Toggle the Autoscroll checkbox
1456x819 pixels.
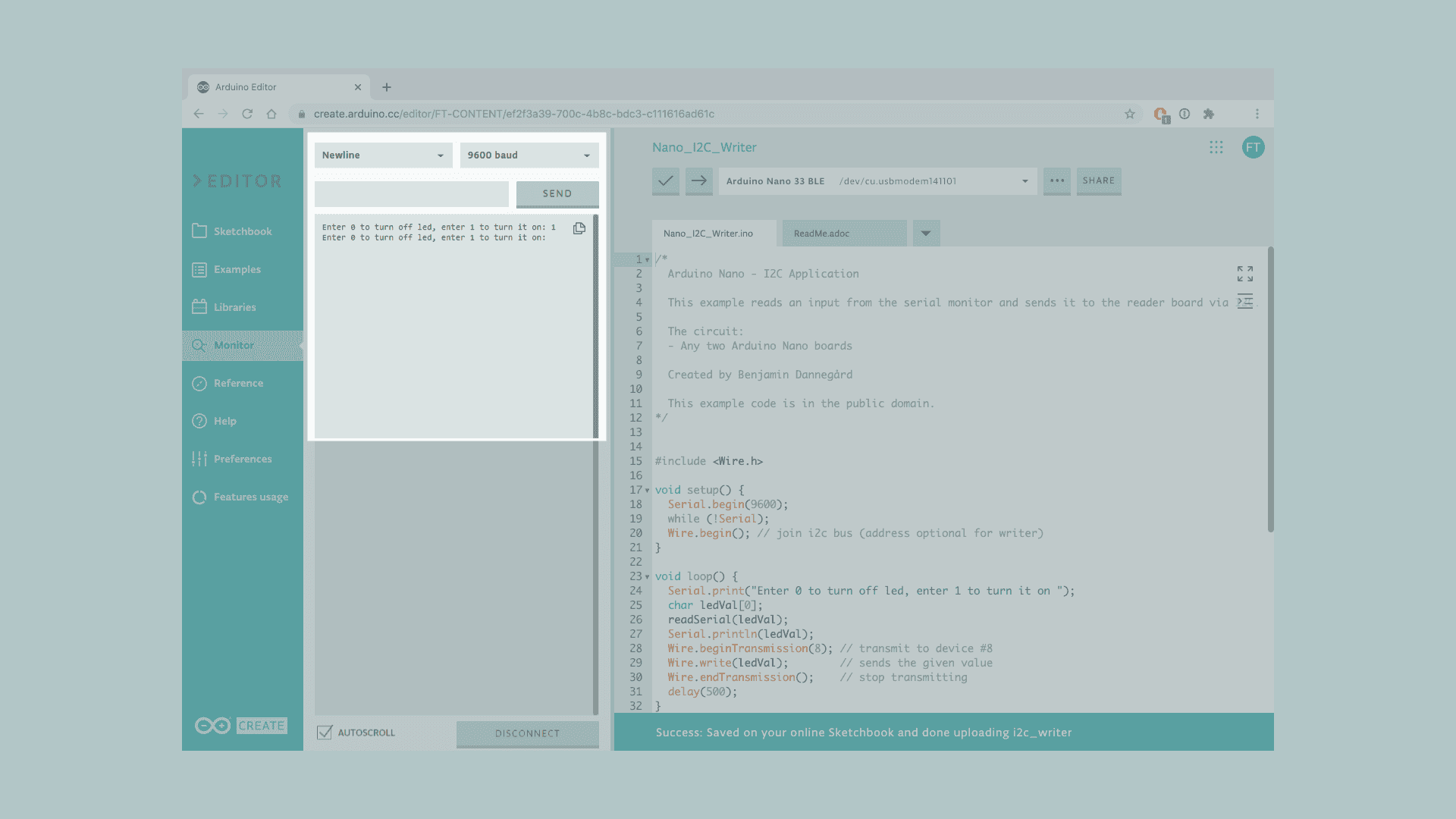tap(325, 733)
